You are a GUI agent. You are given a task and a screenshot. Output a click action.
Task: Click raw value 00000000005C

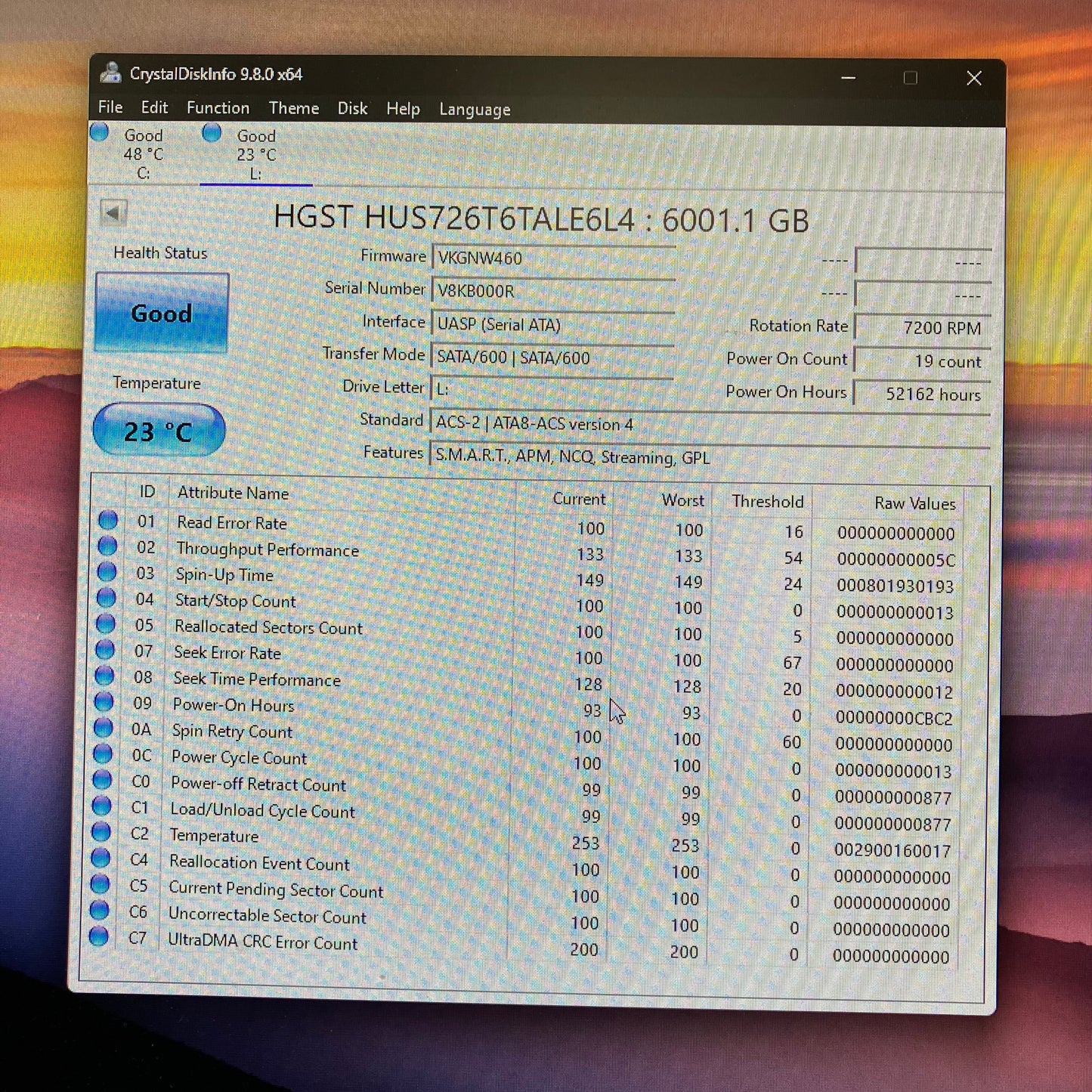(x=896, y=559)
